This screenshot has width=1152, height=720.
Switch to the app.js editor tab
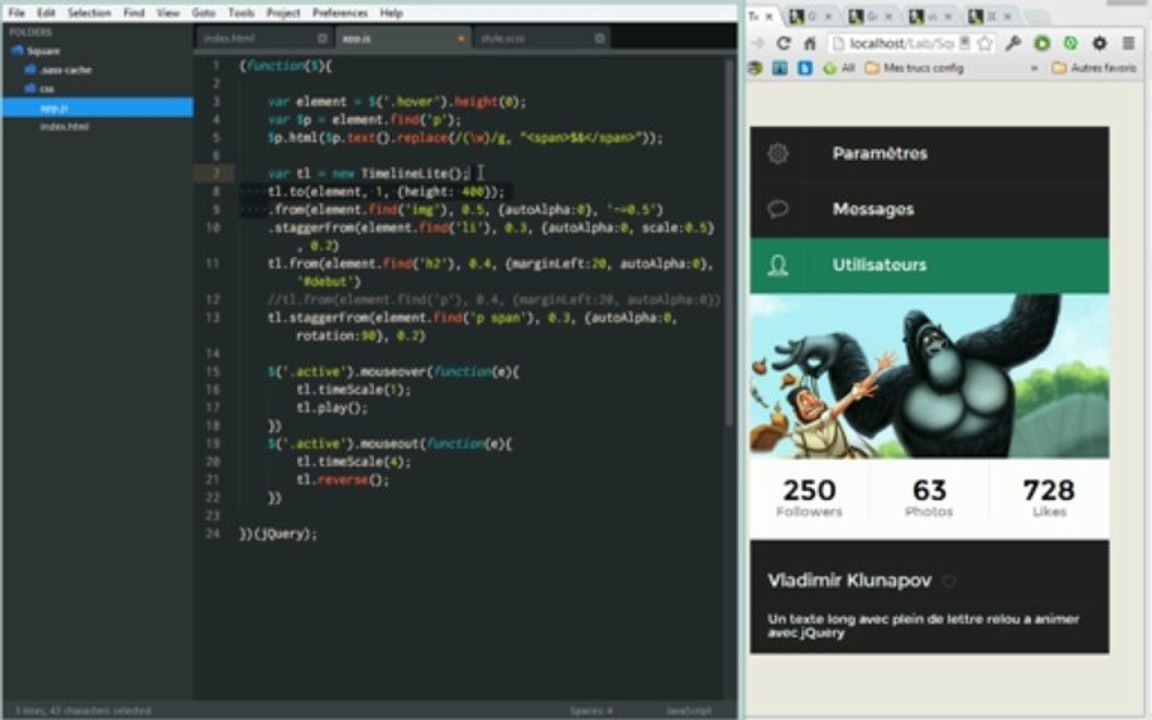404,37
